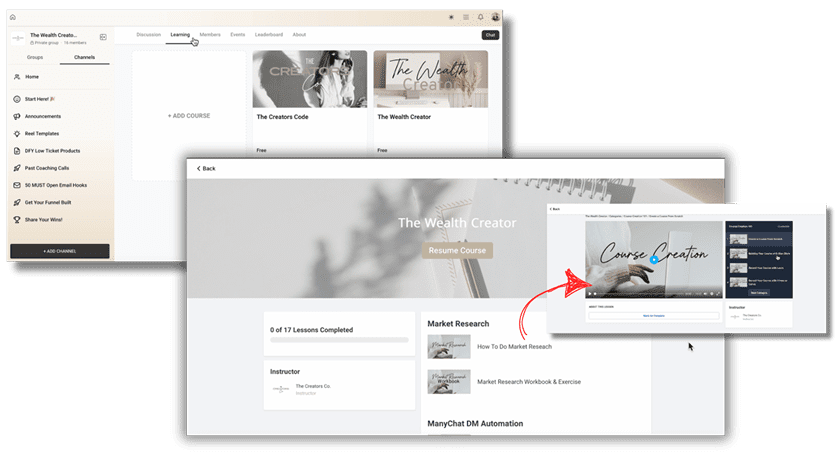Toggle the light/dark theme sun icon
Image resolution: width=837 pixels, height=471 pixels.
[451, 17]
